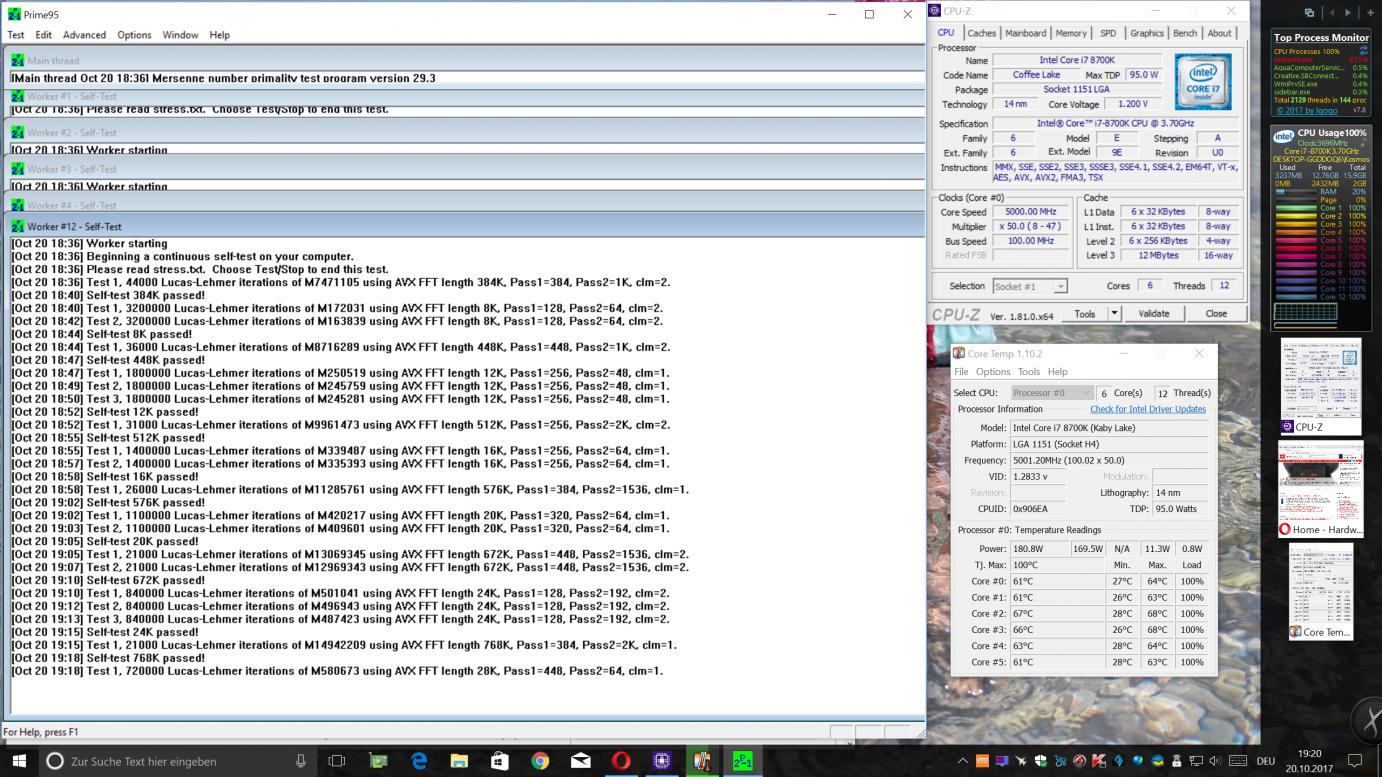The height and width of the screenshot is (777, 1382).
Task: Open the CPU-Z thumbnail in the sidebar
Action: [1321, 386]
